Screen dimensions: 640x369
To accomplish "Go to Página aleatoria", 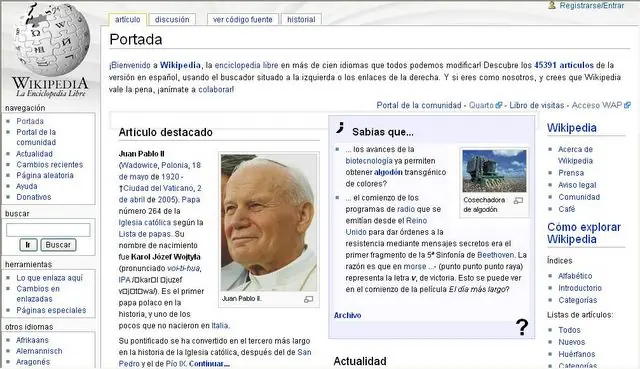I will coord(45,175).
